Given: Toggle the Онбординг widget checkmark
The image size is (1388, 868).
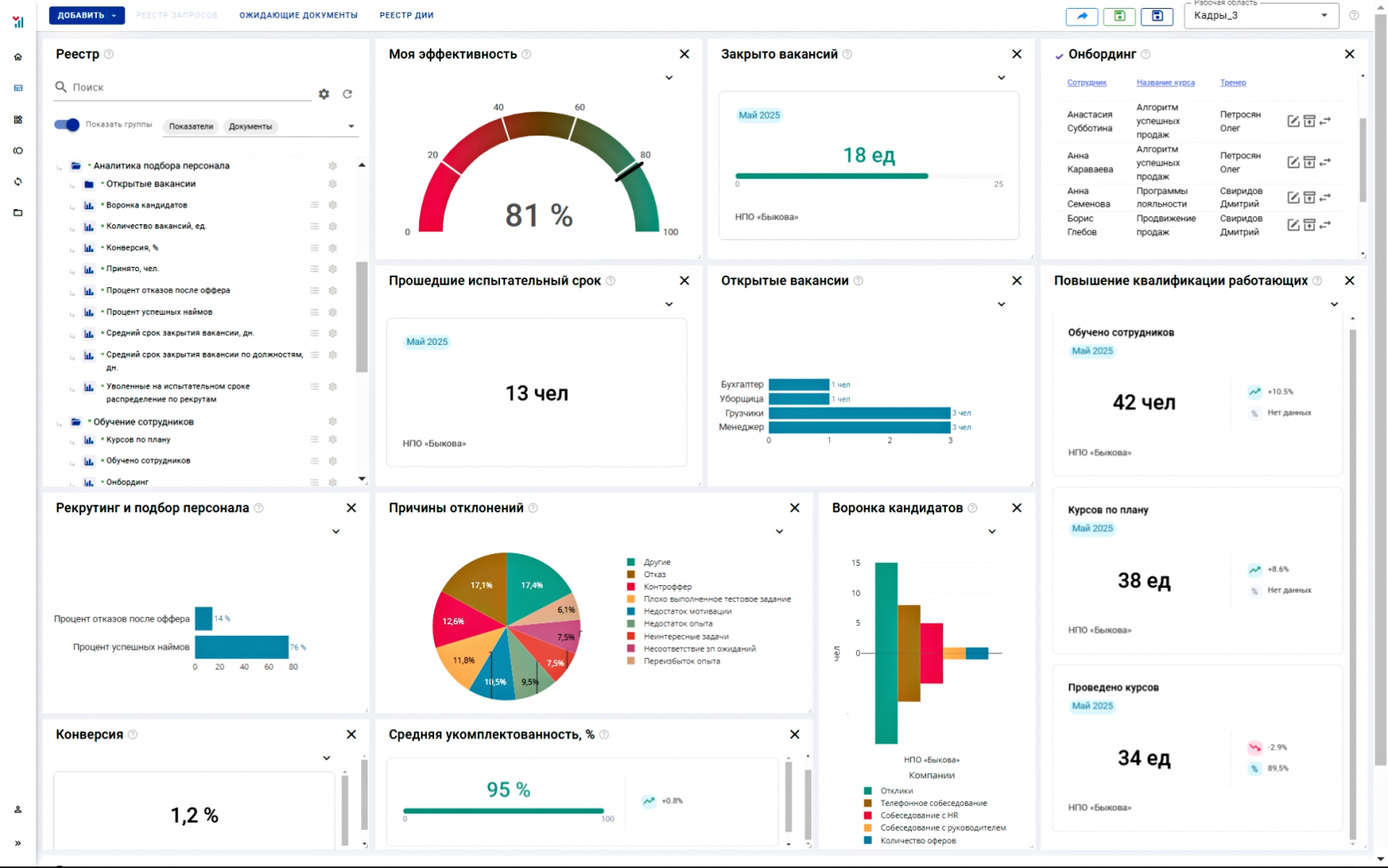Looking at the screenshot, I should coord(1059,55).
